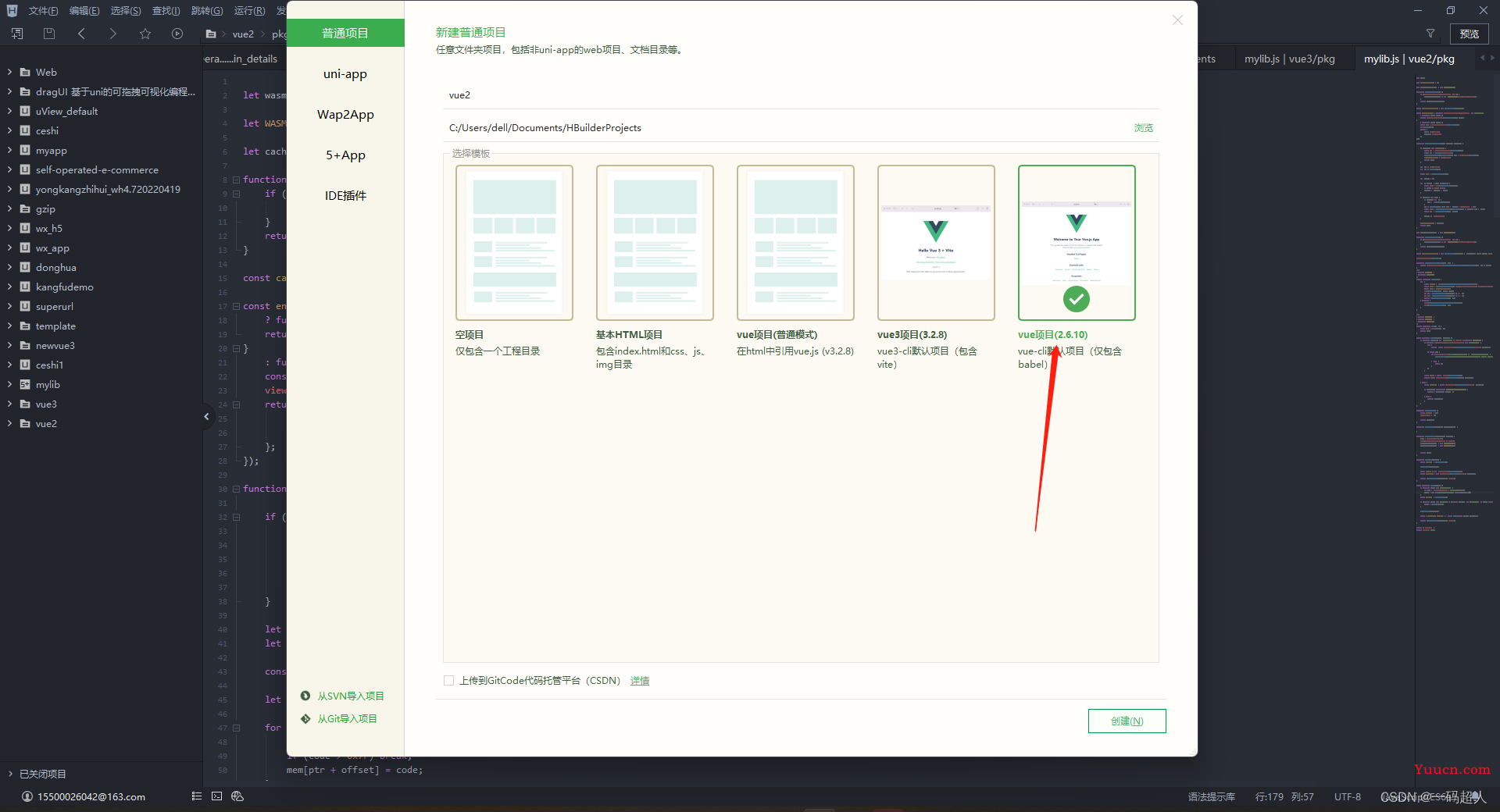
Task: Open the terminal icon in status bar
Action: click(x=217, y=796)
